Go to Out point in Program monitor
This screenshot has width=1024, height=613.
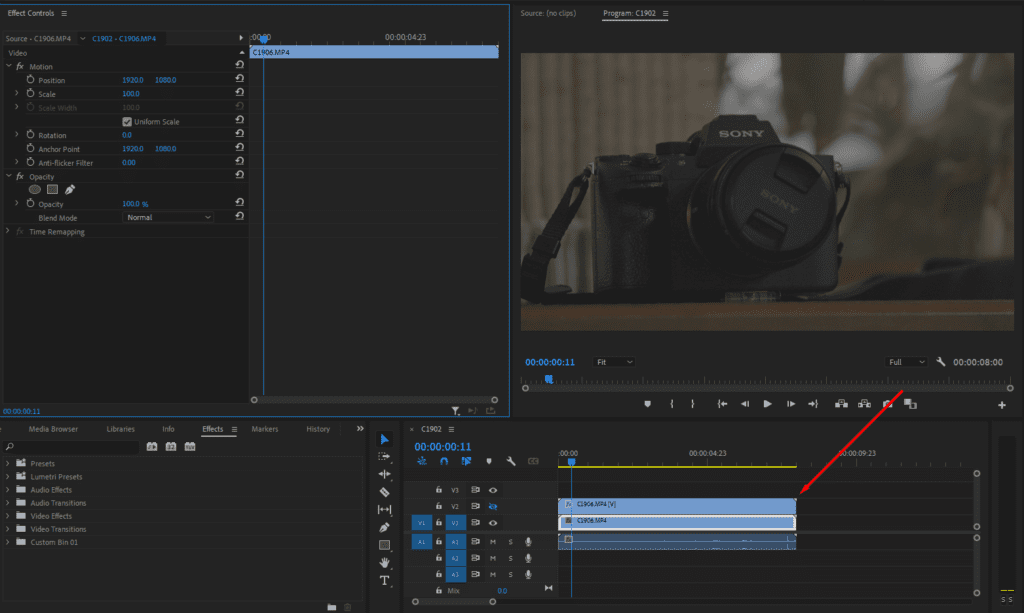pos(813,404)
